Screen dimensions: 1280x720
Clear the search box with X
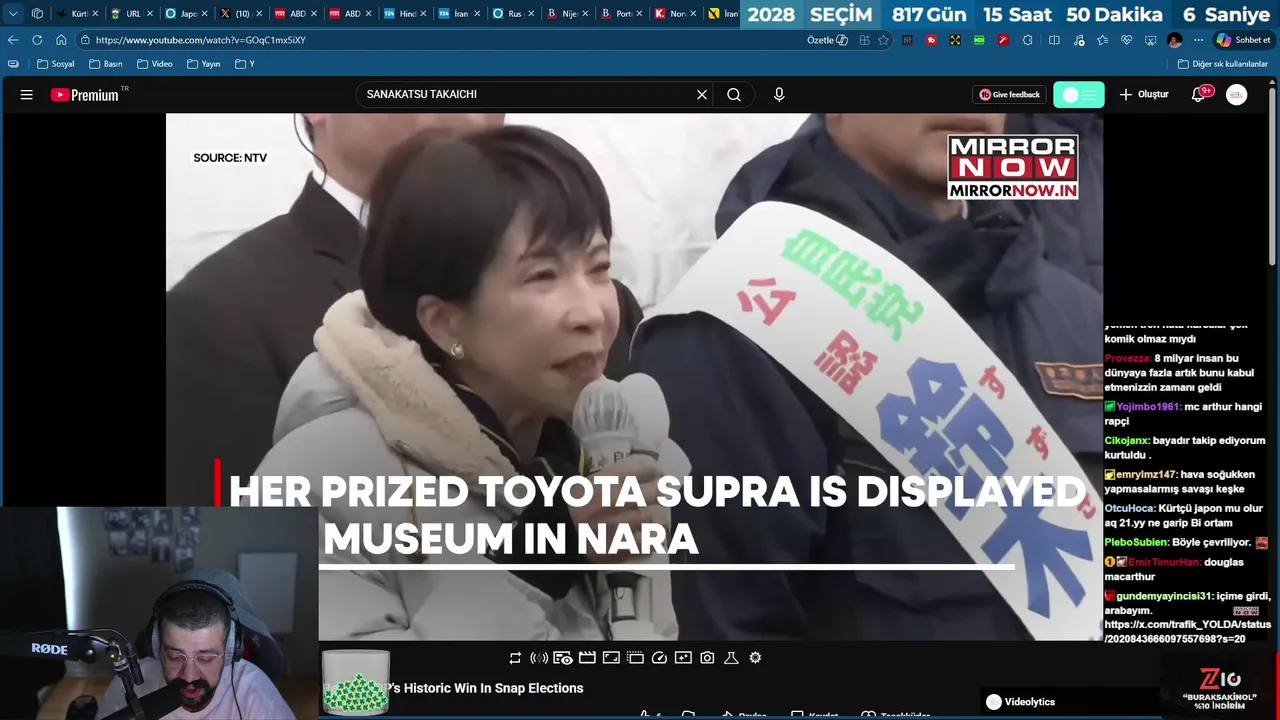coord(702,95)
